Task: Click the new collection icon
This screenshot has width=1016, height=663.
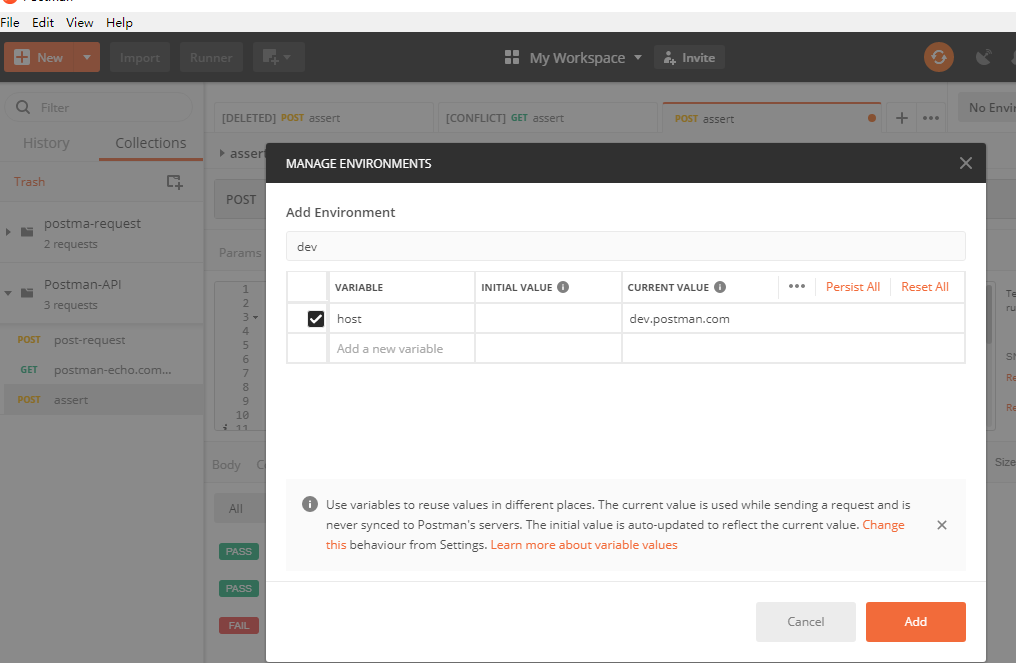Action: 174,182
